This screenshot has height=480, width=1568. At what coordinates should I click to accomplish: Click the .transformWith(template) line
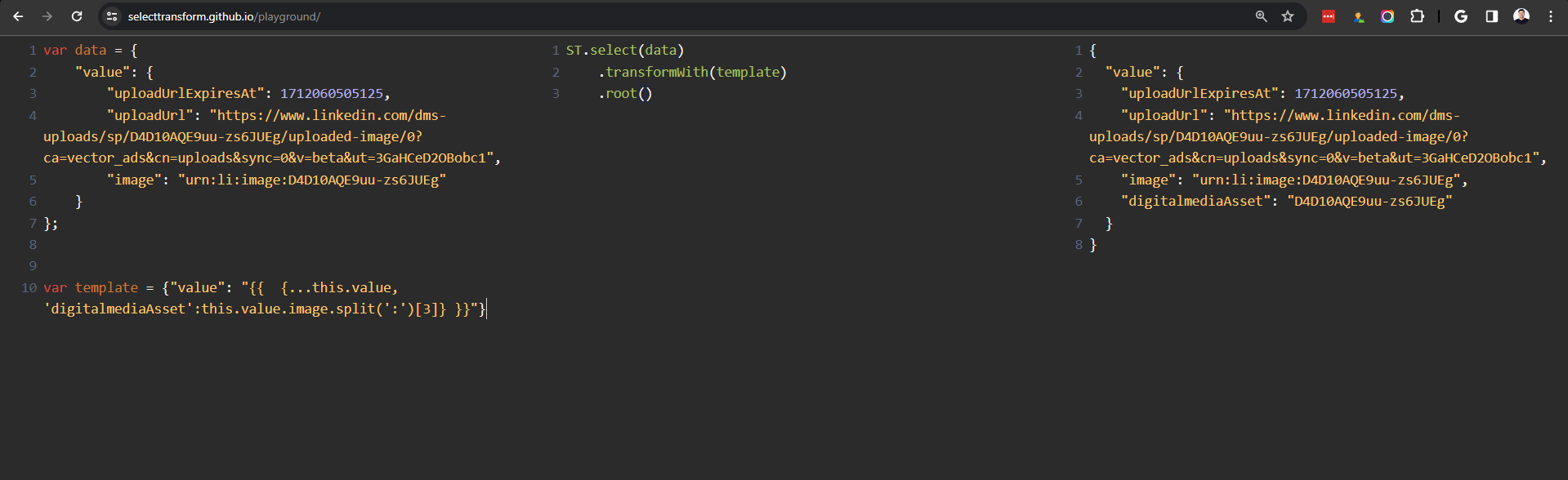(x=692, y=72)
